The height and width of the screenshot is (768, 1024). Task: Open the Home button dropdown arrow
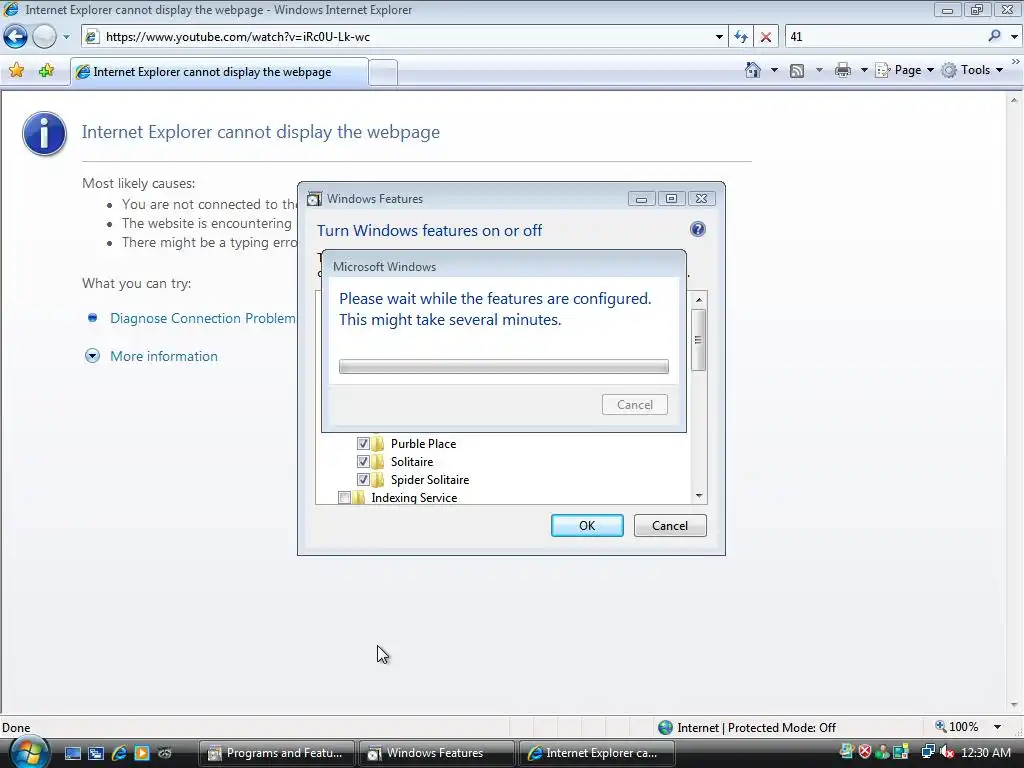[x=775, y=70]
